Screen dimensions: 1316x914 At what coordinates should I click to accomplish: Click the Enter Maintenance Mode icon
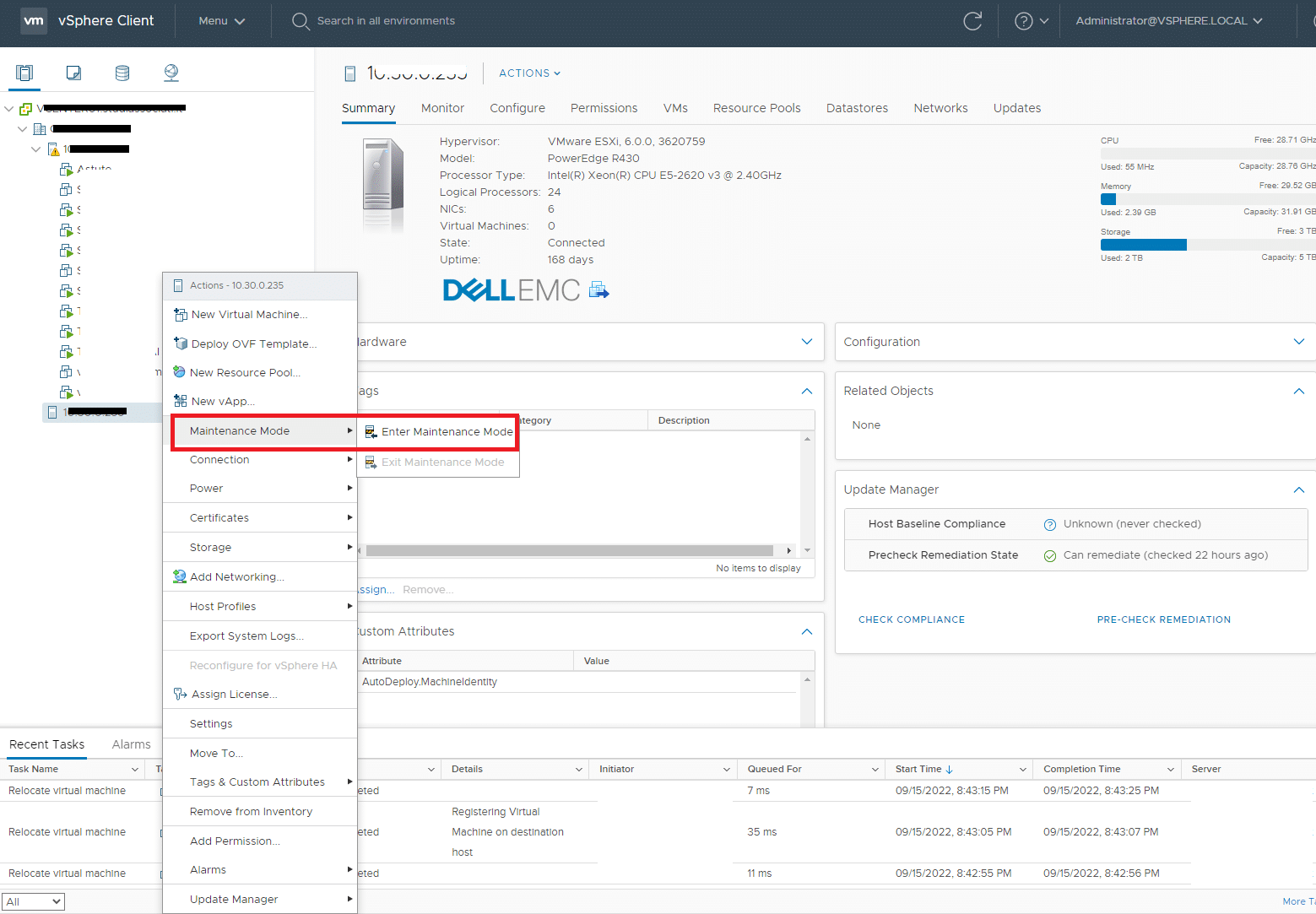pyautogui.click(x=371, y=432)
